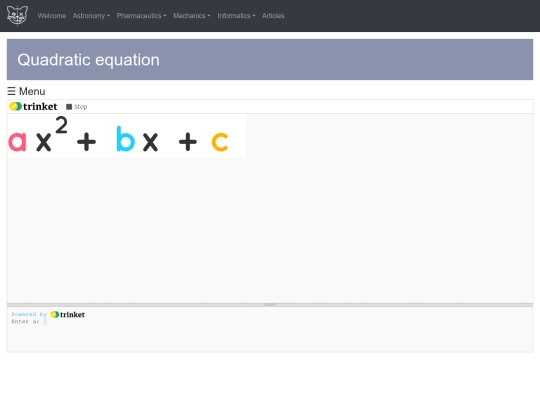Click the pink letter a in formula
Image resolution: width=540 pixels, height=405 pixels.
point(17,141)
